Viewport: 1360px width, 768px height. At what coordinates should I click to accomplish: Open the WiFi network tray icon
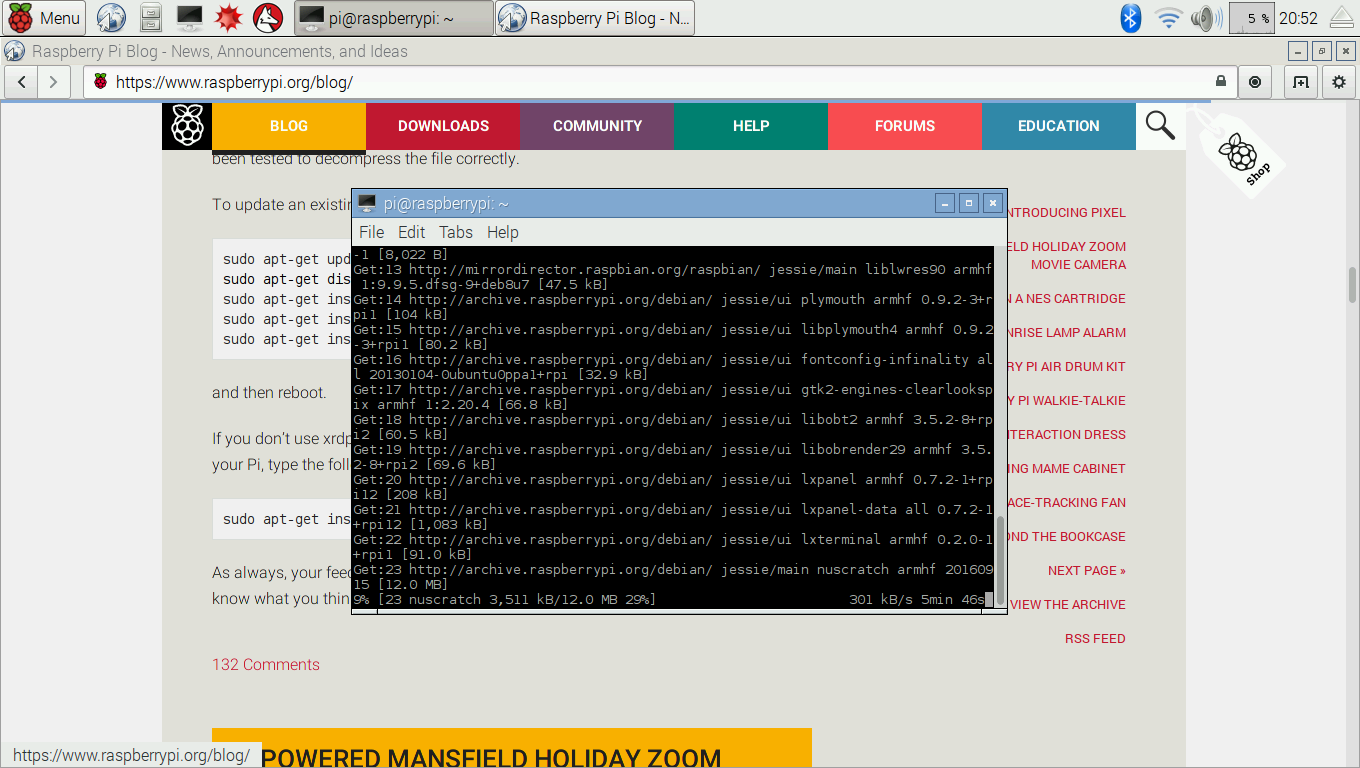(x=1167, y=17)
